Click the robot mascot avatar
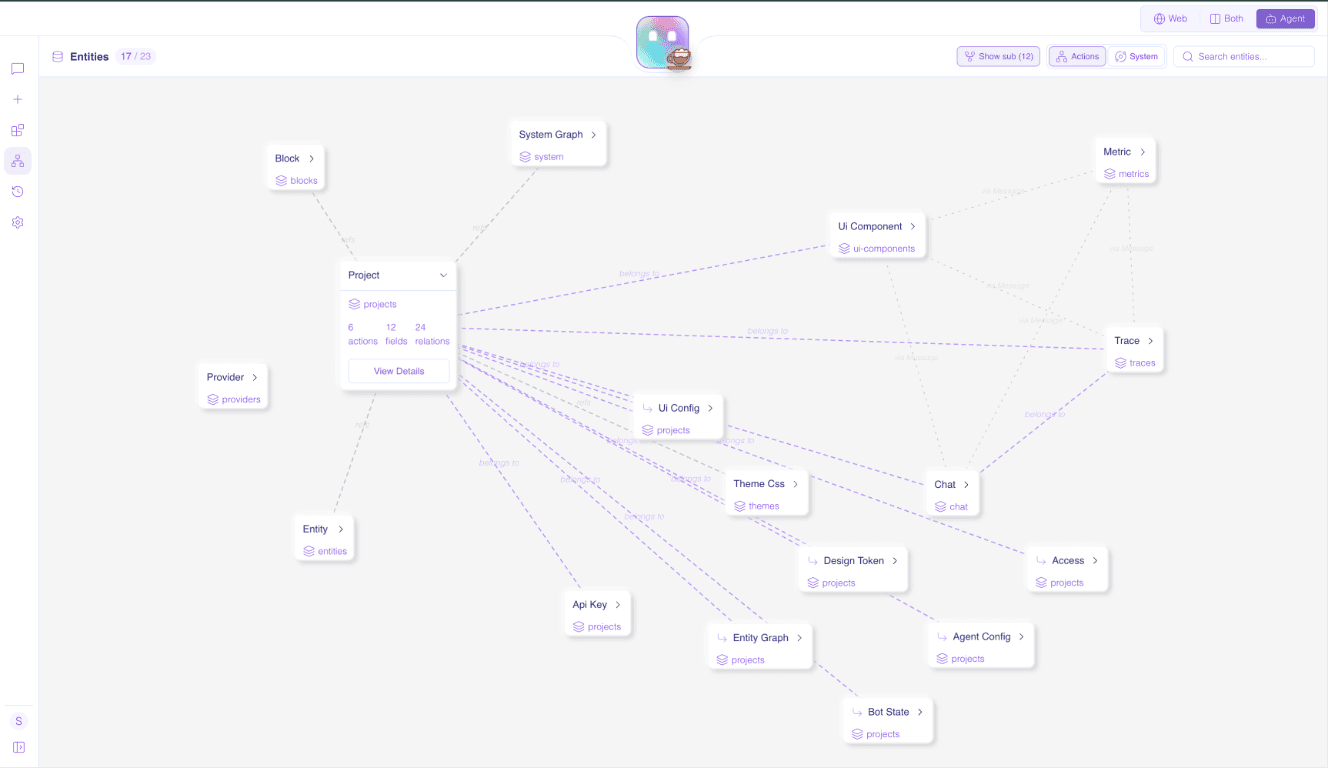Screen dimensions: 1328x768 pyautogui.click(x=663, y=43)
